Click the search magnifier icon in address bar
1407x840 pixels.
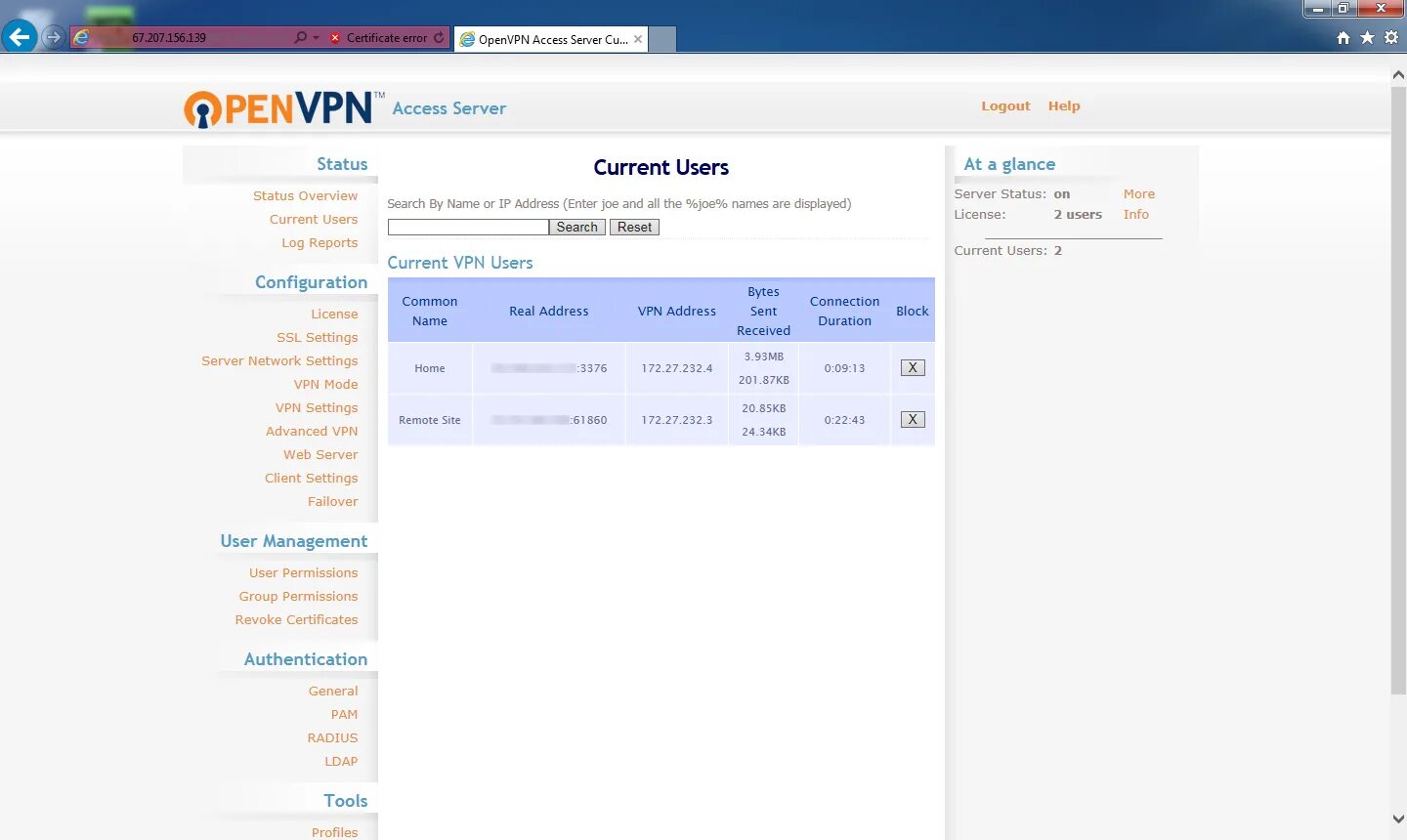(301, 37)
